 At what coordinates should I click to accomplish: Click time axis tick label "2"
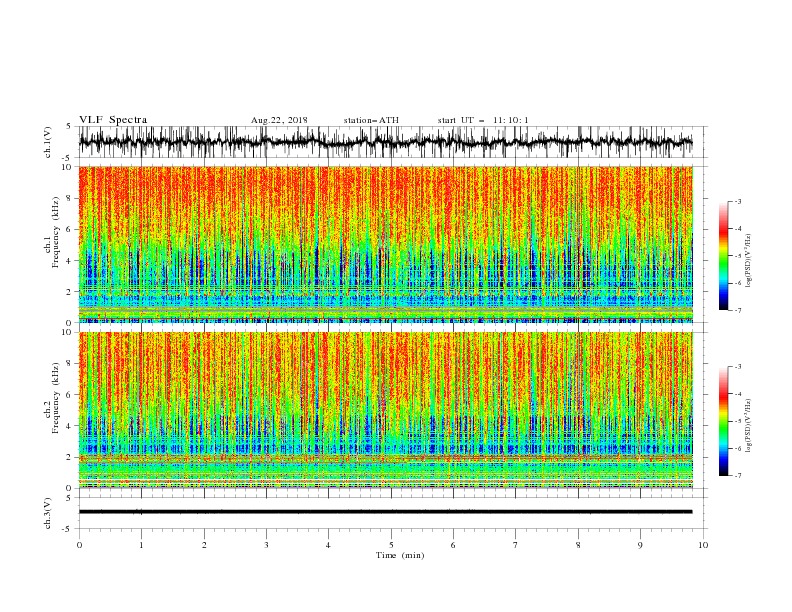pyautogui.click(x=204, y=545)
